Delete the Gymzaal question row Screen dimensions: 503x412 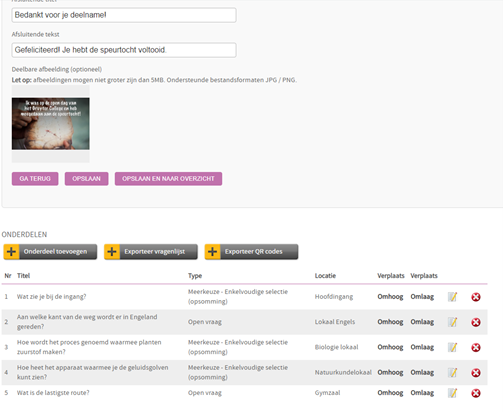pyautogui.click(x=476, y=393)
